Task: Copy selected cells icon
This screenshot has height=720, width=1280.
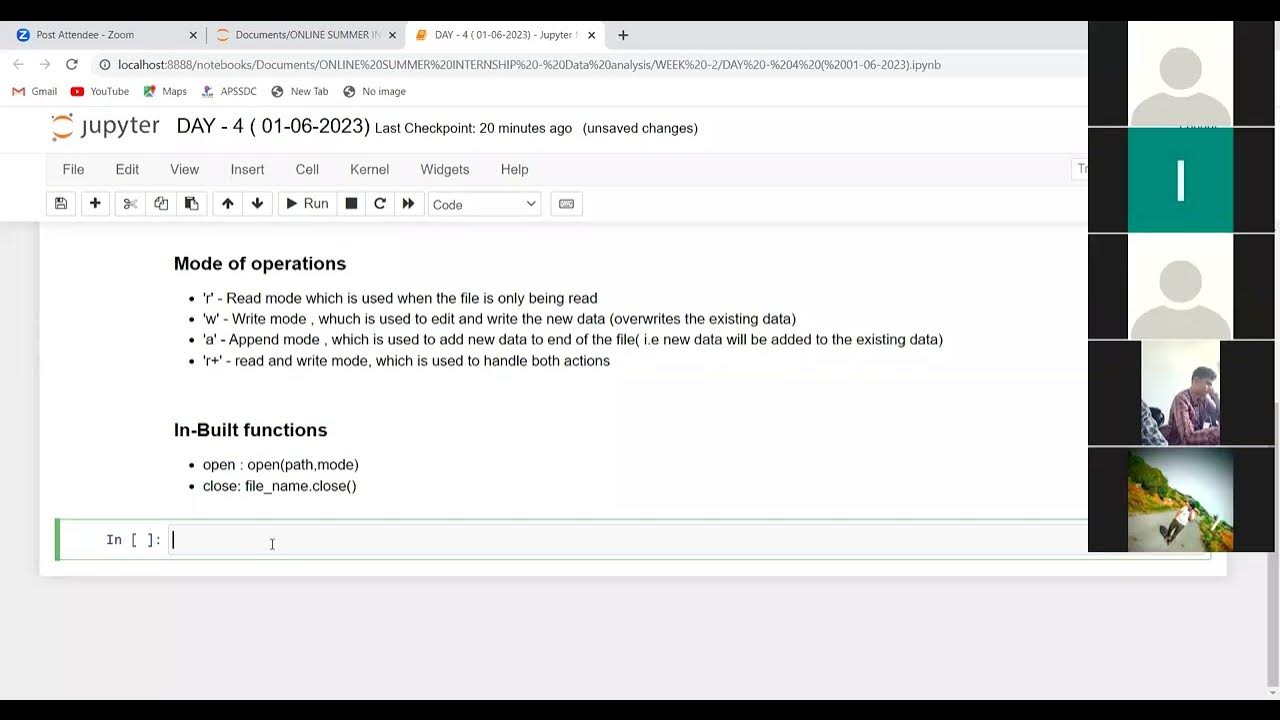Action: coord(161,204)
